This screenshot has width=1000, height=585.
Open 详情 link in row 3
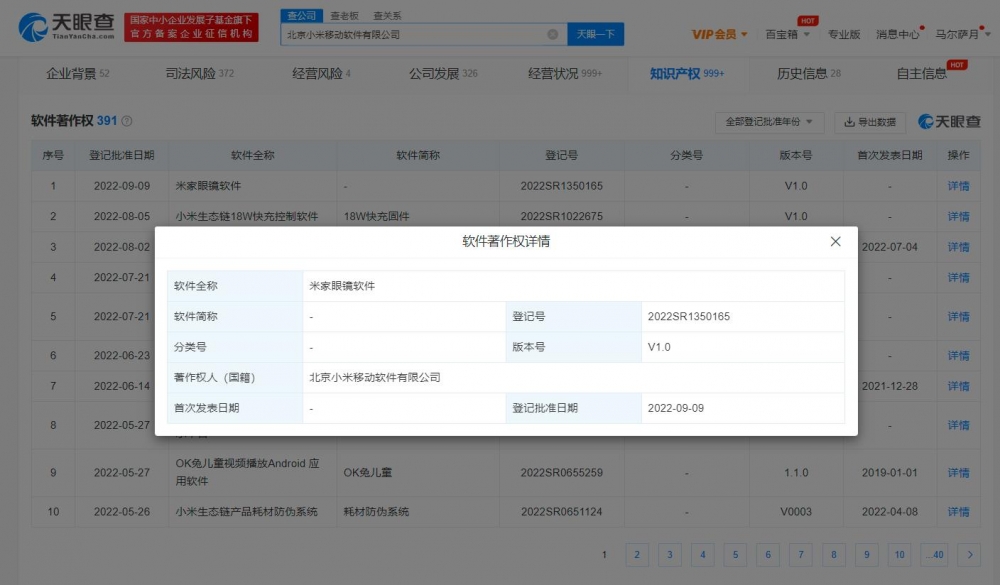(x=958, y=248)
